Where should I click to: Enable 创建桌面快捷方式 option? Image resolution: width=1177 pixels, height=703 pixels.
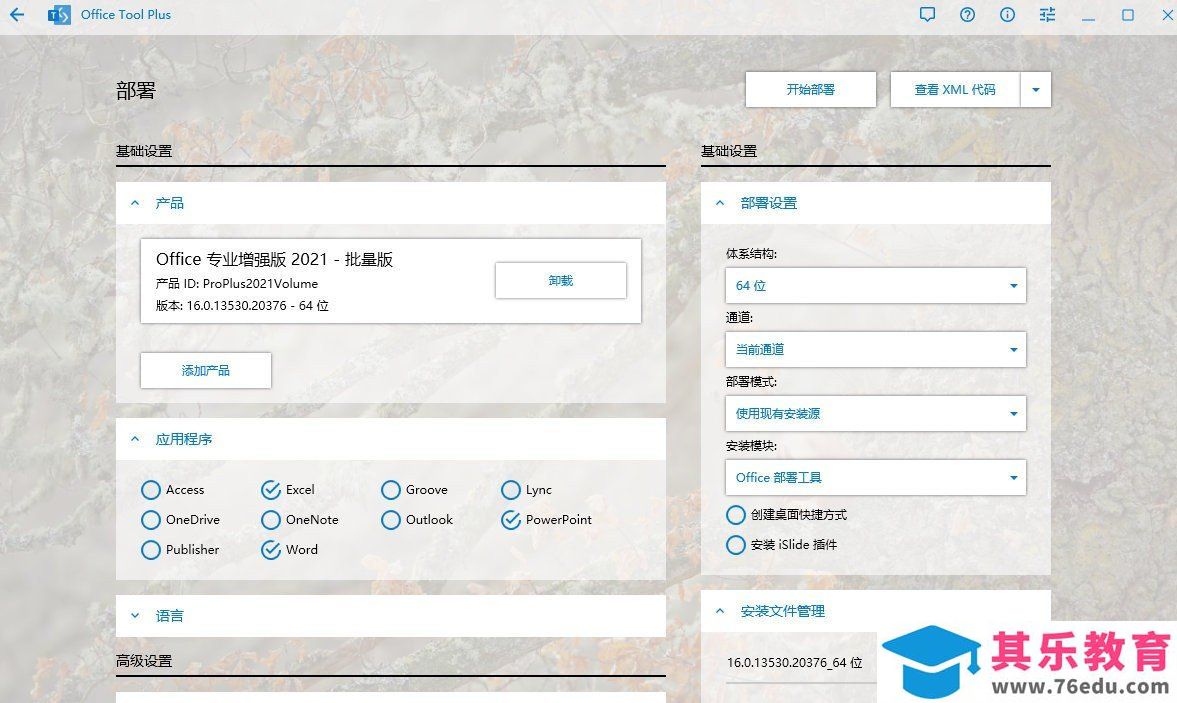click(736, 515)
